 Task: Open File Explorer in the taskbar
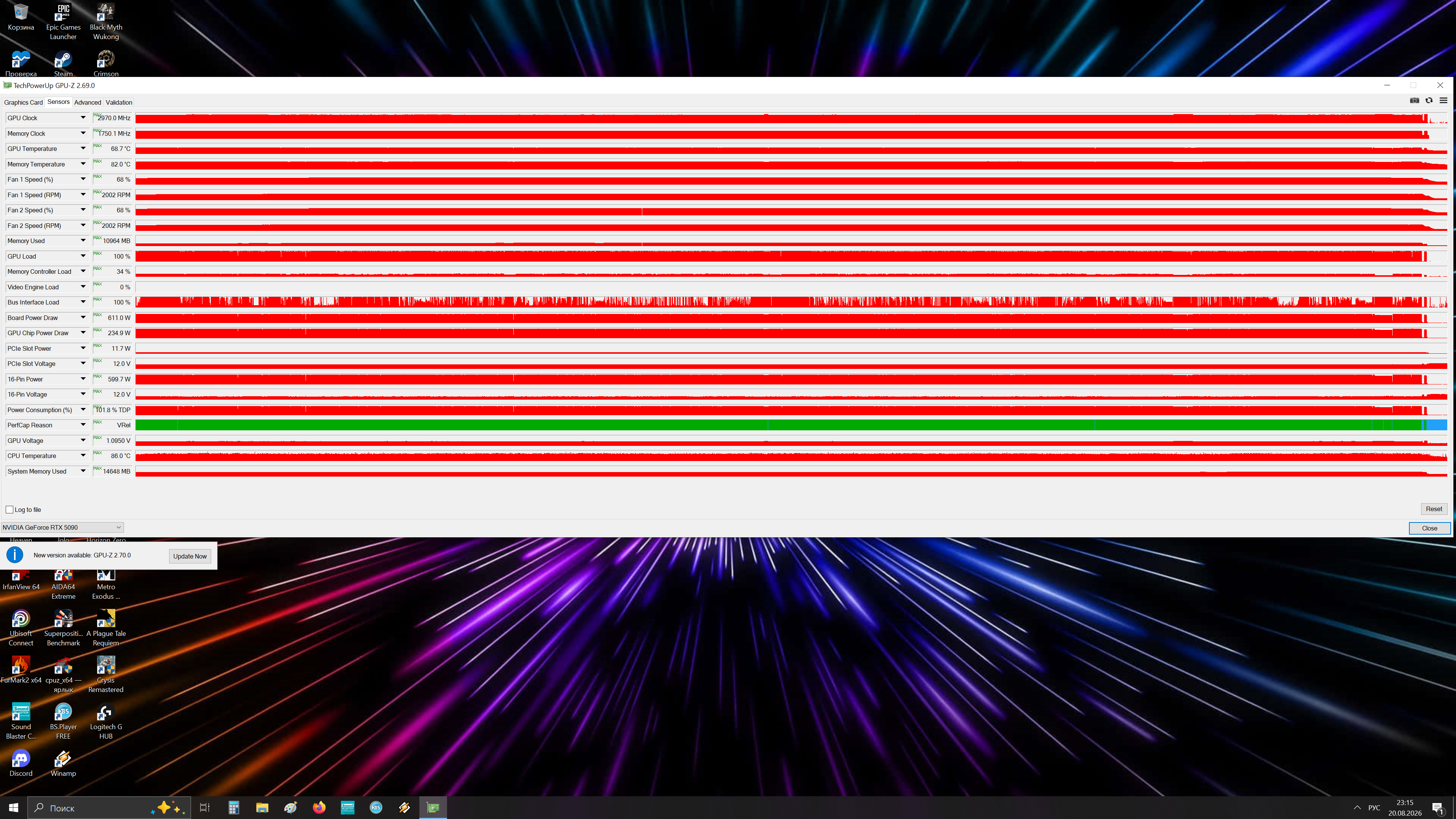[x=262, y=808]
